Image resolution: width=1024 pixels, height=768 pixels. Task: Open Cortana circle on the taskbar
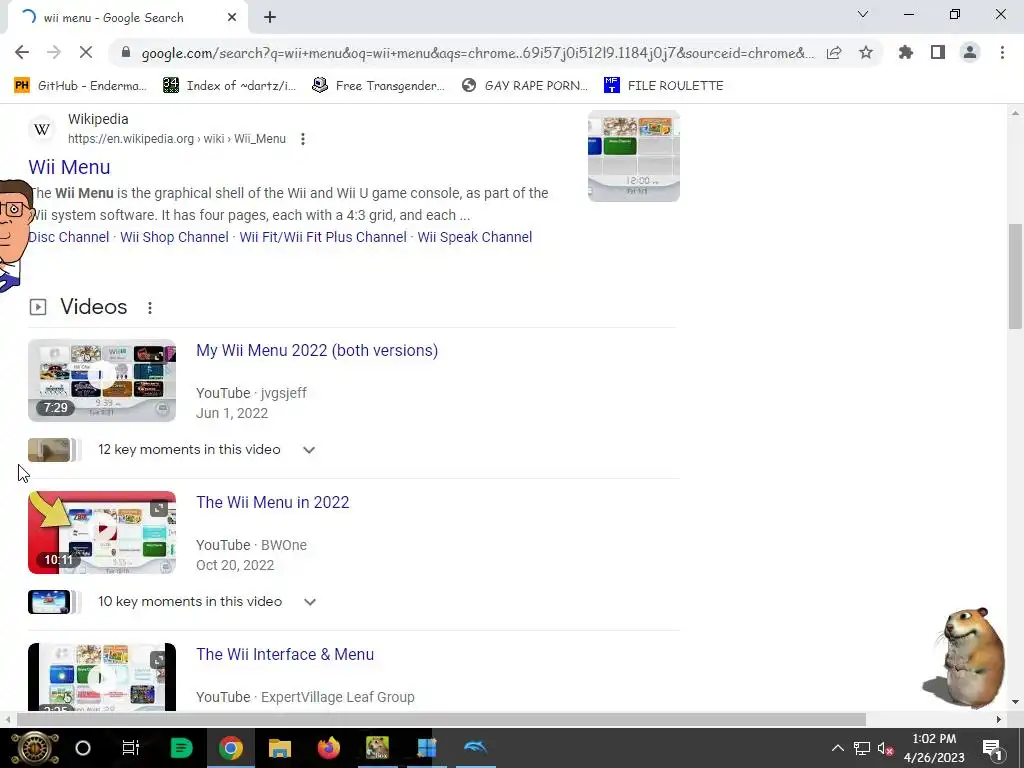coord(83,748)
